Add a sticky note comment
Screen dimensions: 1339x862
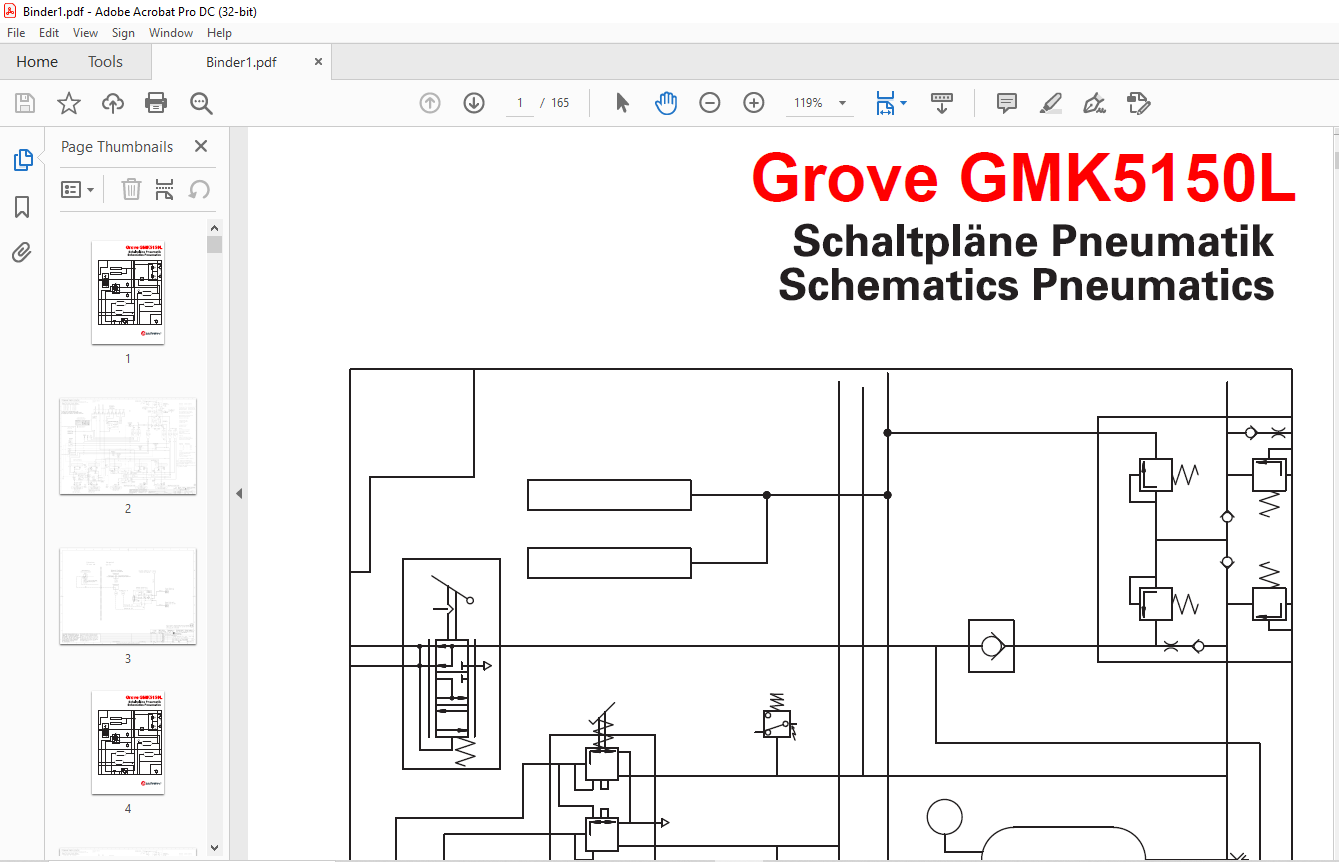(x=1007, y=103)
